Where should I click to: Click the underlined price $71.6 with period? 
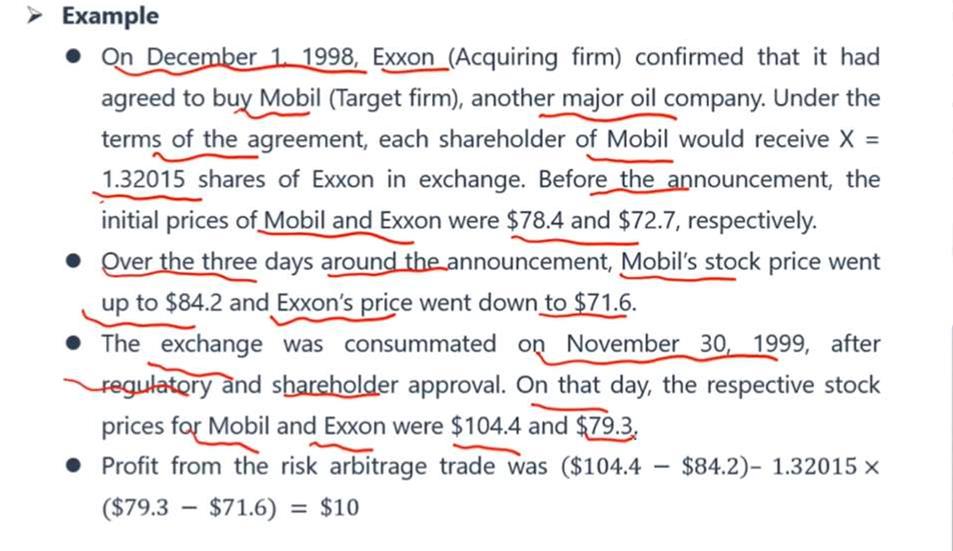(x=605, y=303)
